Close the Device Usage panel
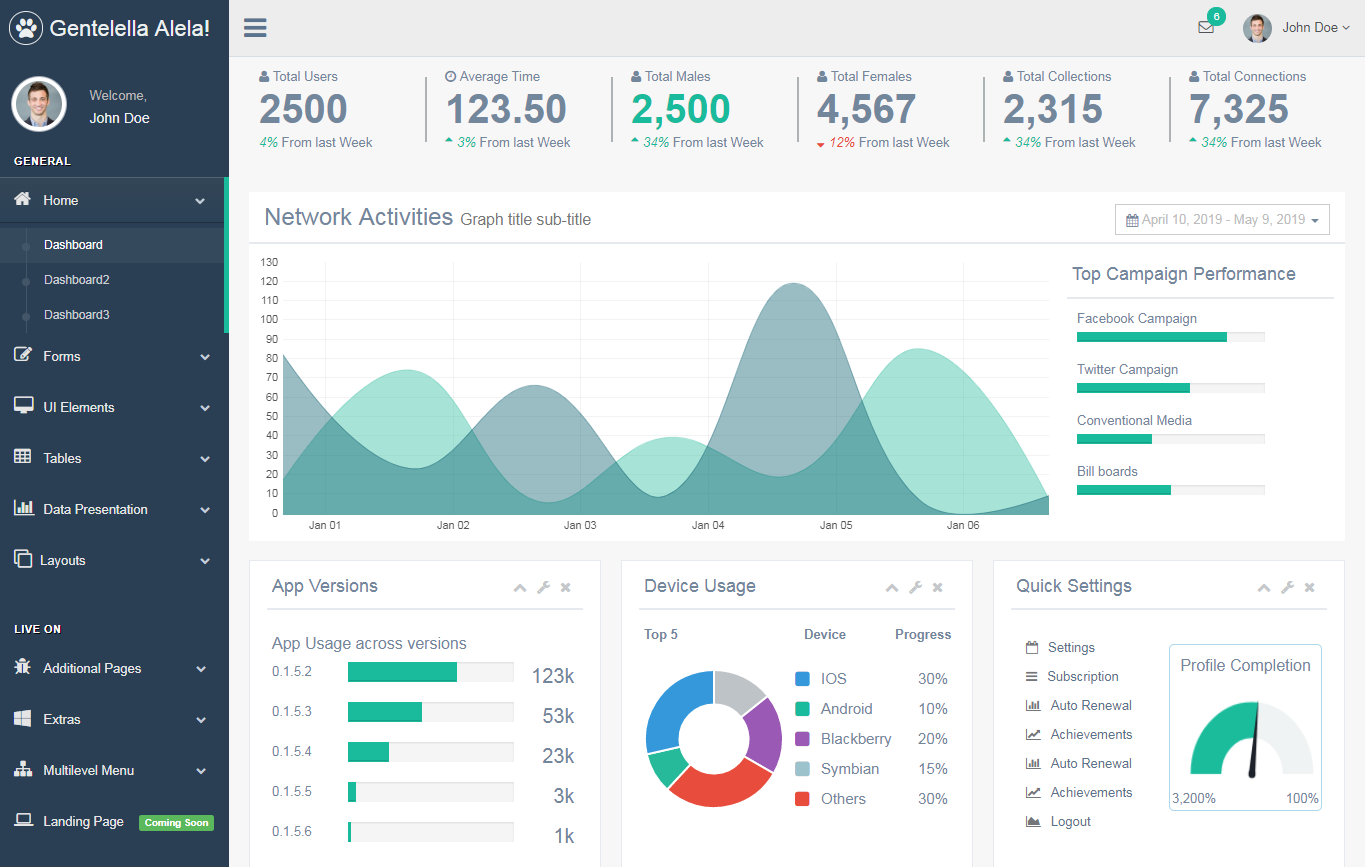 (x=937, y=588)
